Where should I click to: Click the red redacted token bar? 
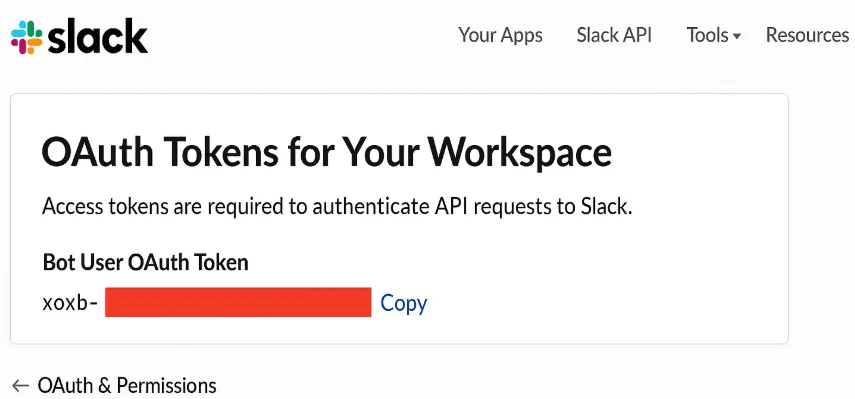click(238, 302)
